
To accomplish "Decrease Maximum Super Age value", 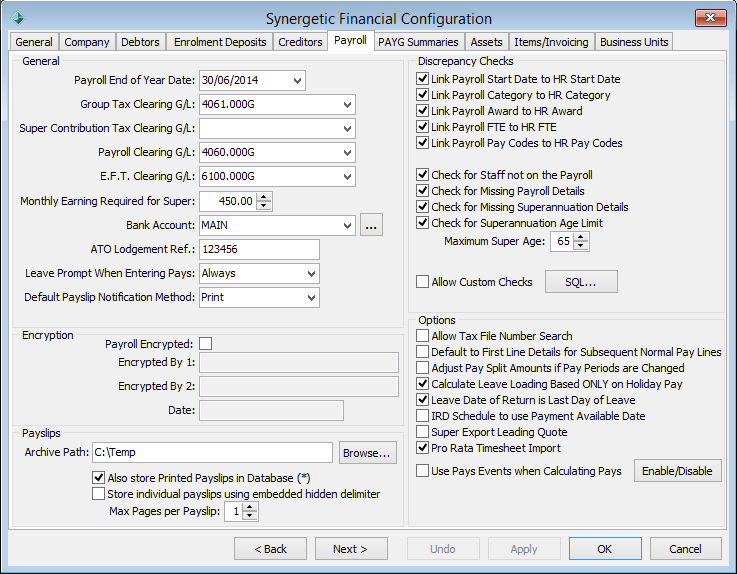I will click(581, 246).
